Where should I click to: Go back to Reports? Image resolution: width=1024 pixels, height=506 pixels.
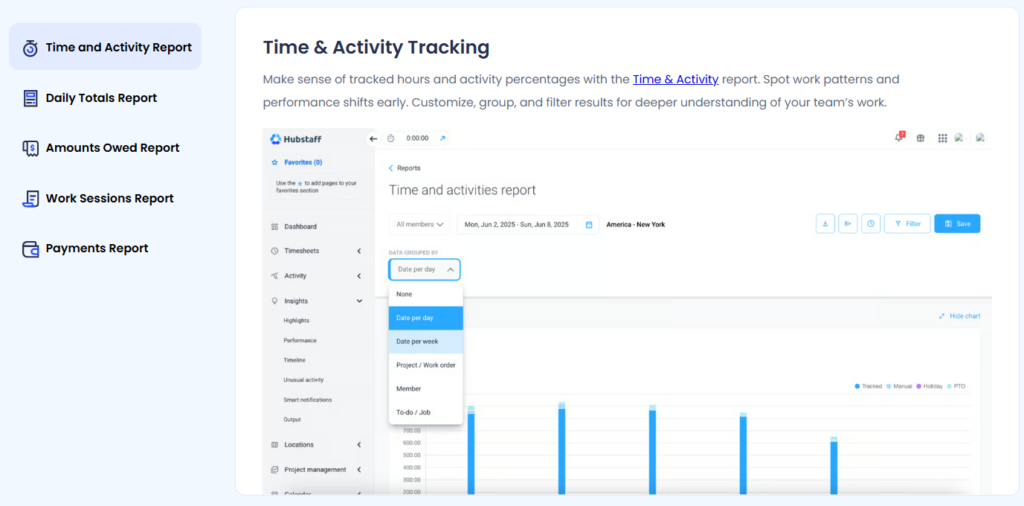click(x=405, y=168)
